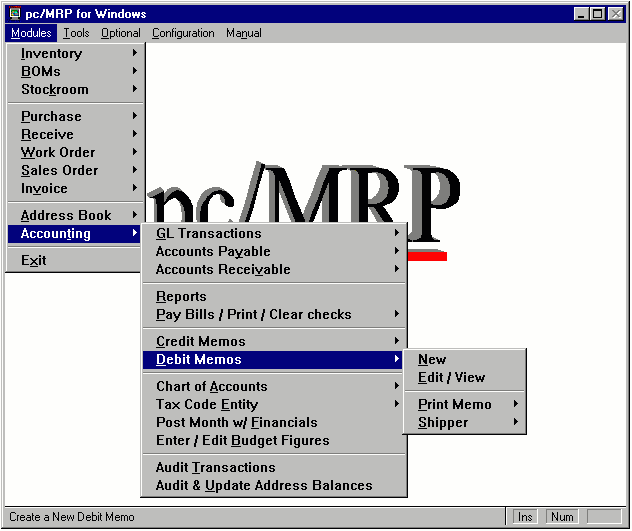Expand the Work Order submenu
Image resolution: width=632 pixels, height=531 pixels.
[x=75, y=152]
